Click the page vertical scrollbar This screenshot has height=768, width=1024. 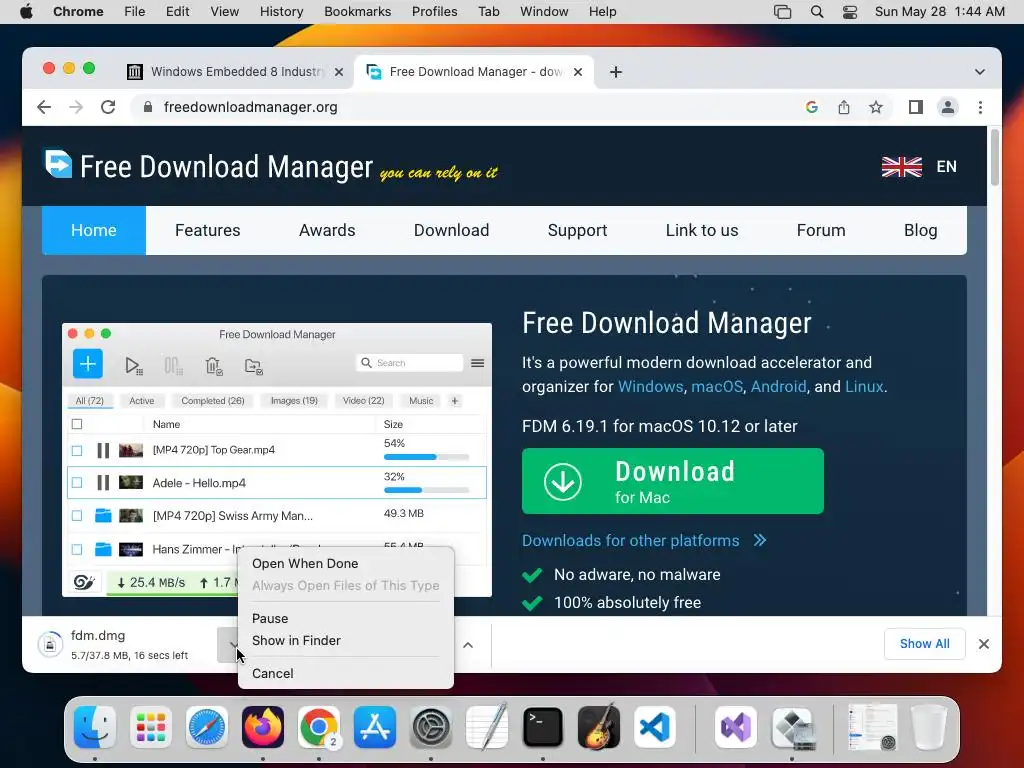995,157
